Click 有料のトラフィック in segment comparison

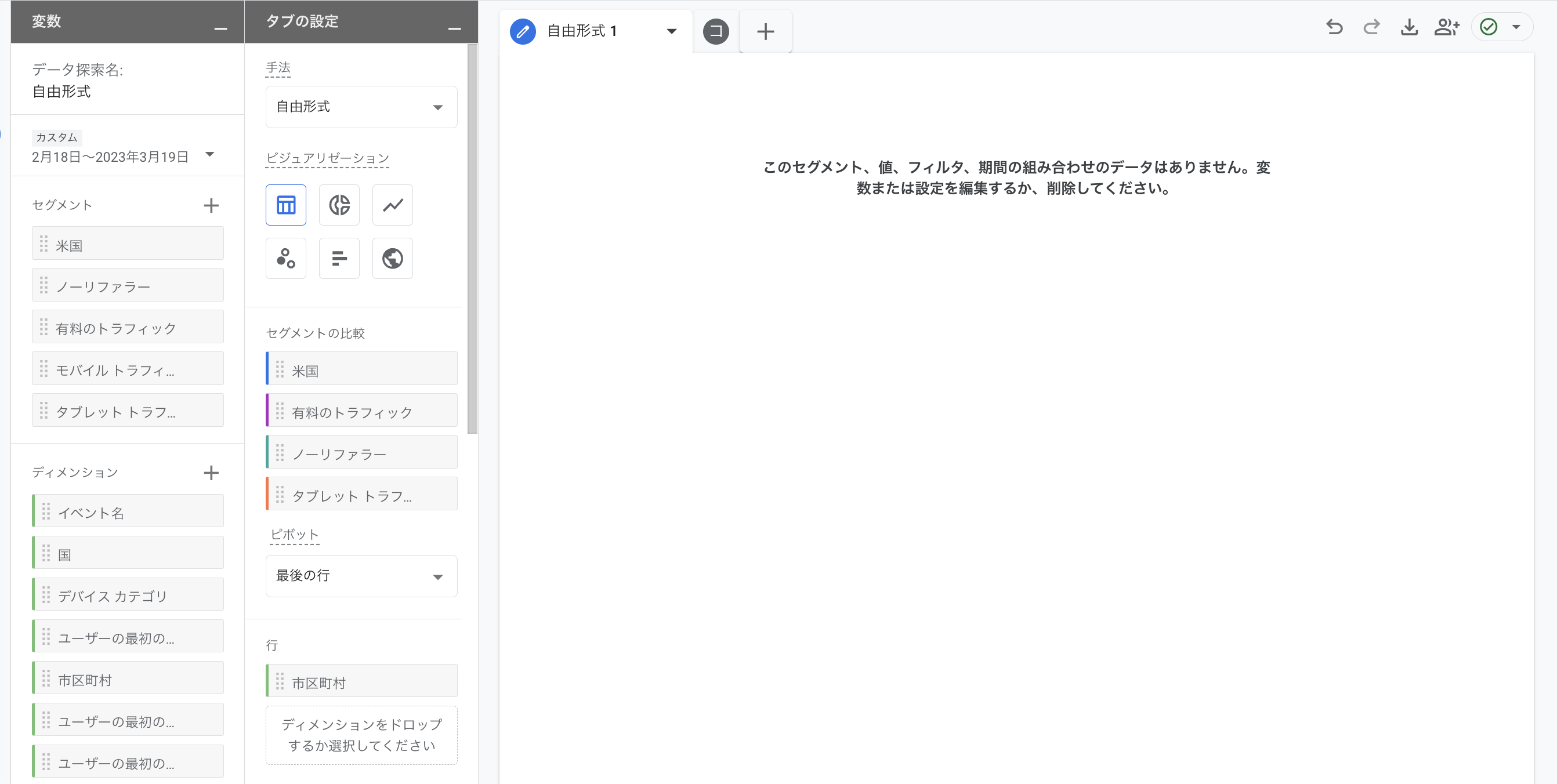pos(361,410)
